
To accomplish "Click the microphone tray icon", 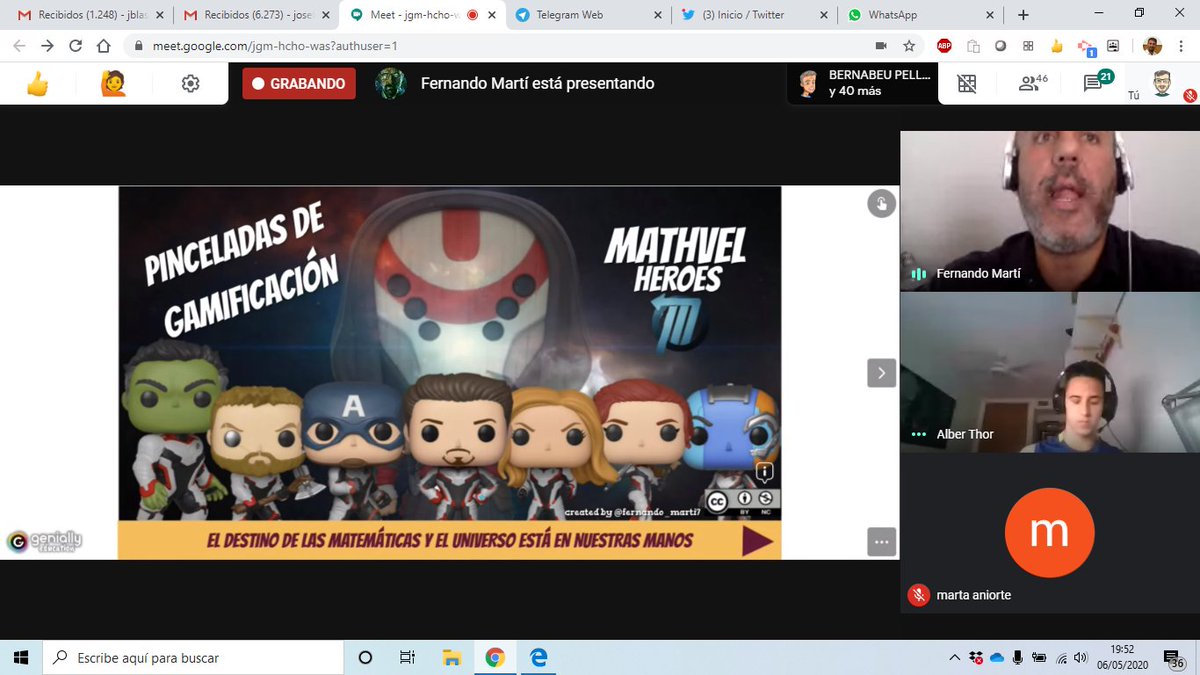I will (1018, 657).
